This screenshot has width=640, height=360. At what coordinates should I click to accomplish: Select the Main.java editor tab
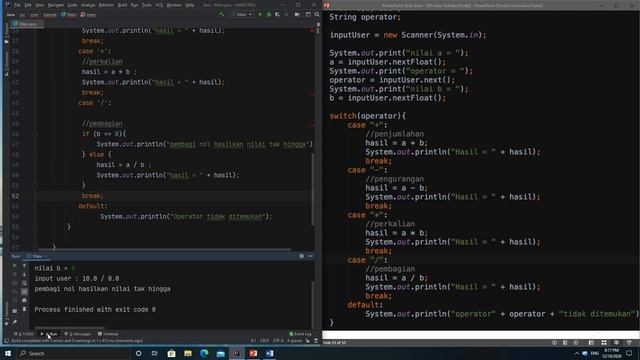pyautogui.click(x=28, y=24)
